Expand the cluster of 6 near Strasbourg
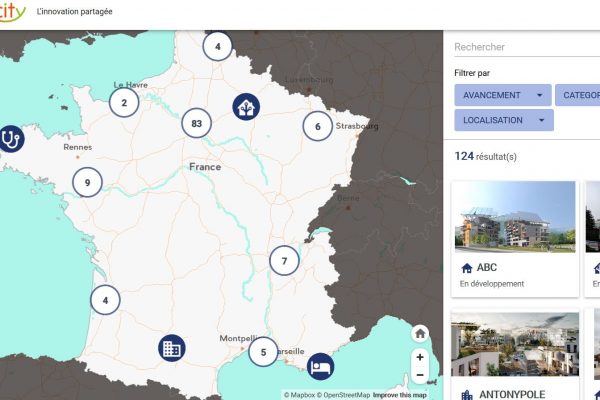 [317, 126]
